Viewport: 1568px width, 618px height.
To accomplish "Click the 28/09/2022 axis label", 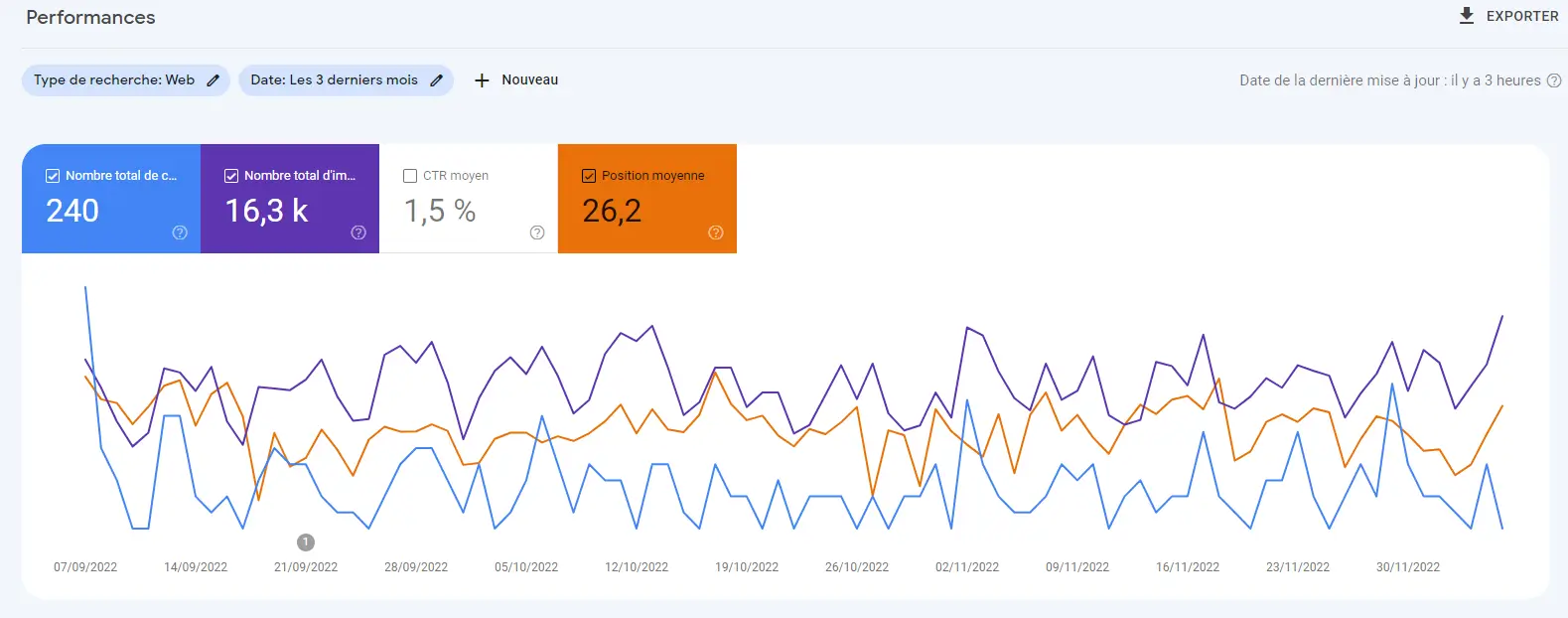I will coord(416,567).
